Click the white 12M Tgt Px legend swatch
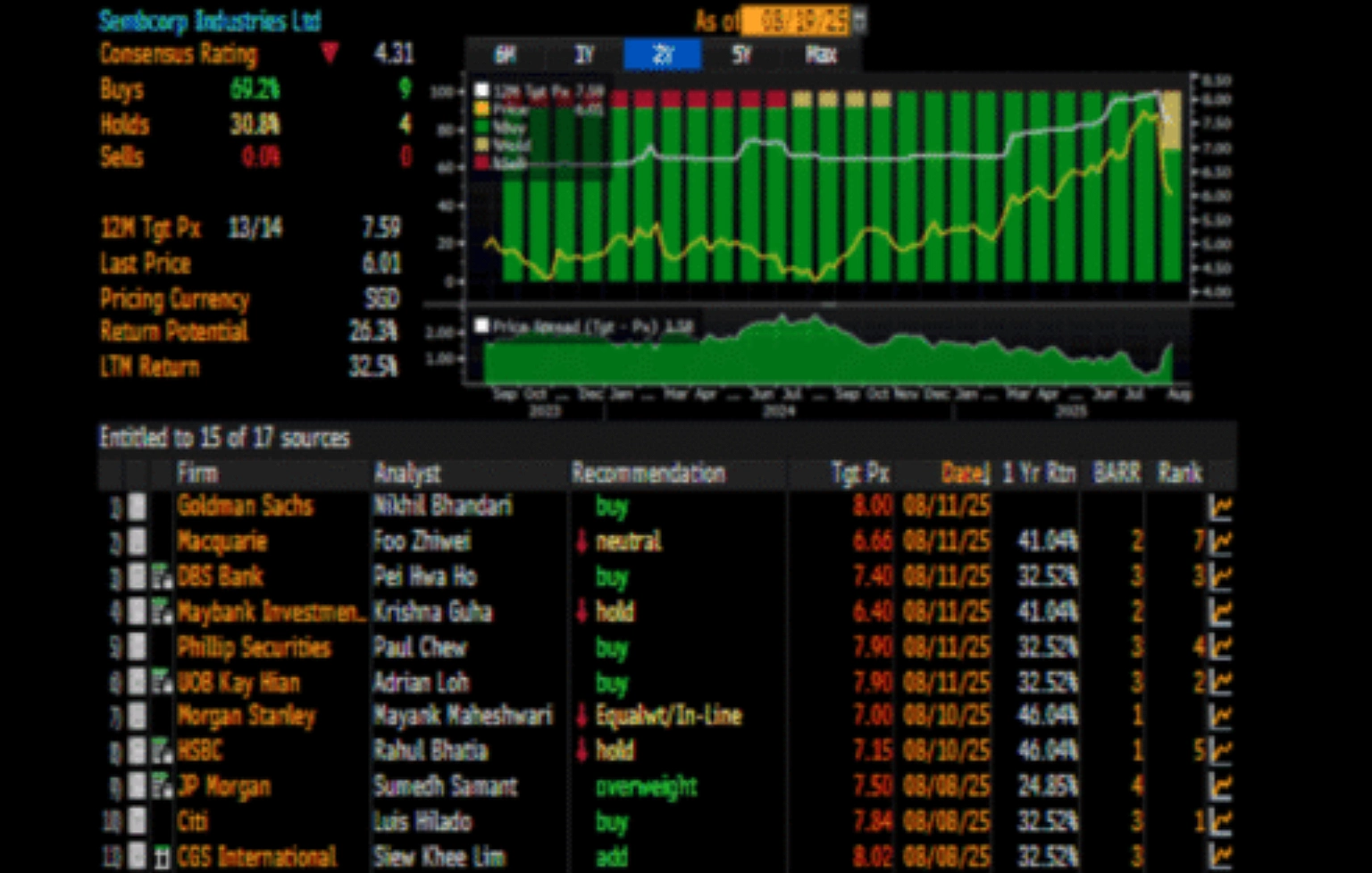 pyautogui.click(x=482, y=90)
